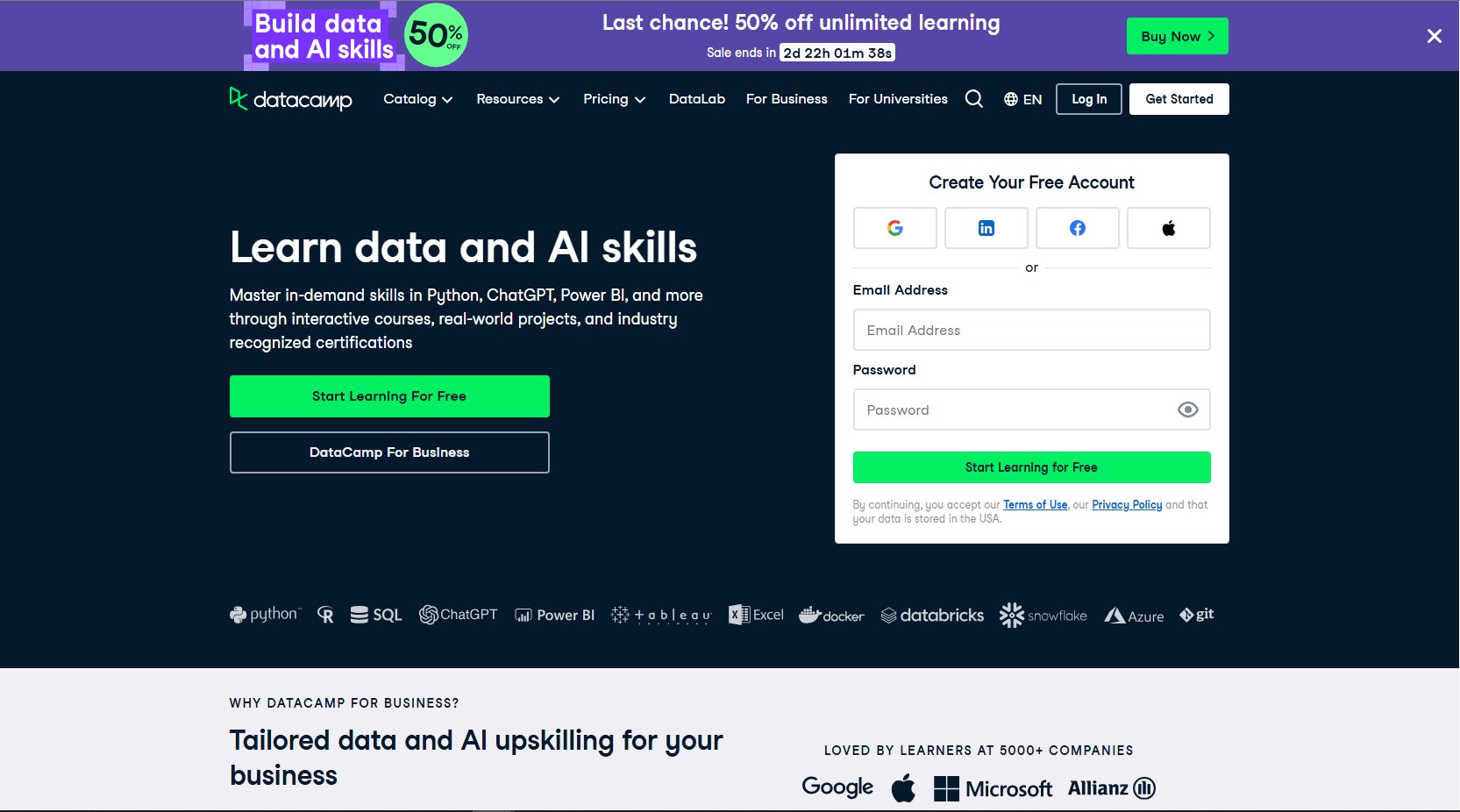Toggle password visibility eye icon
1460x812 pixels.
pos(1187,410)
